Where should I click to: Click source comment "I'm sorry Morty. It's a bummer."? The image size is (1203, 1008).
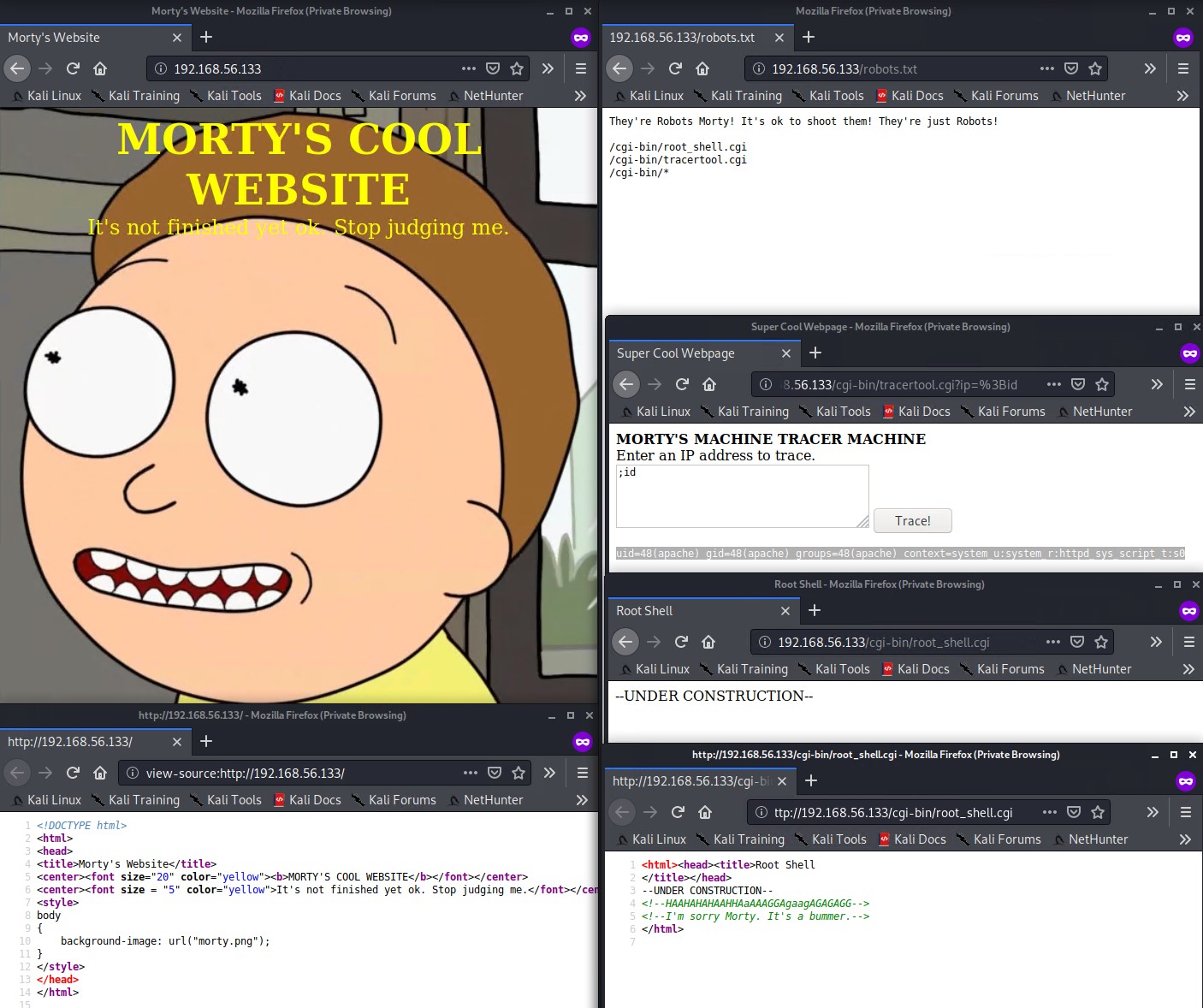point(756,916)
